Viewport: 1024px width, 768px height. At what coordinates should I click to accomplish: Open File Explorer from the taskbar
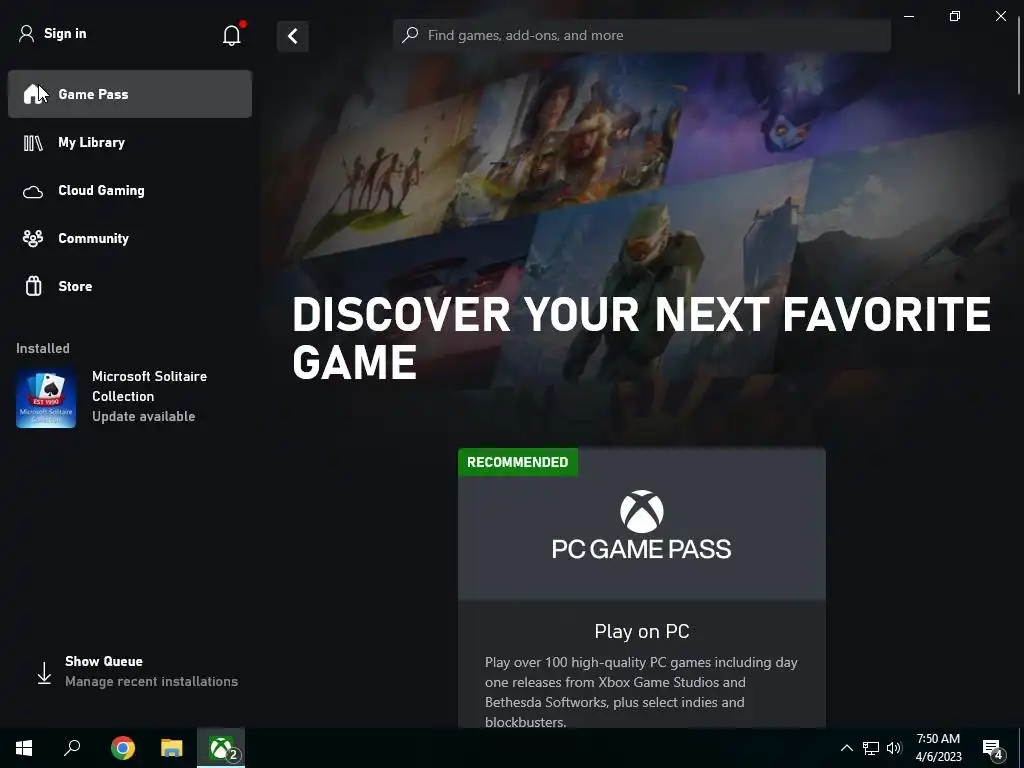pos(172,748)
